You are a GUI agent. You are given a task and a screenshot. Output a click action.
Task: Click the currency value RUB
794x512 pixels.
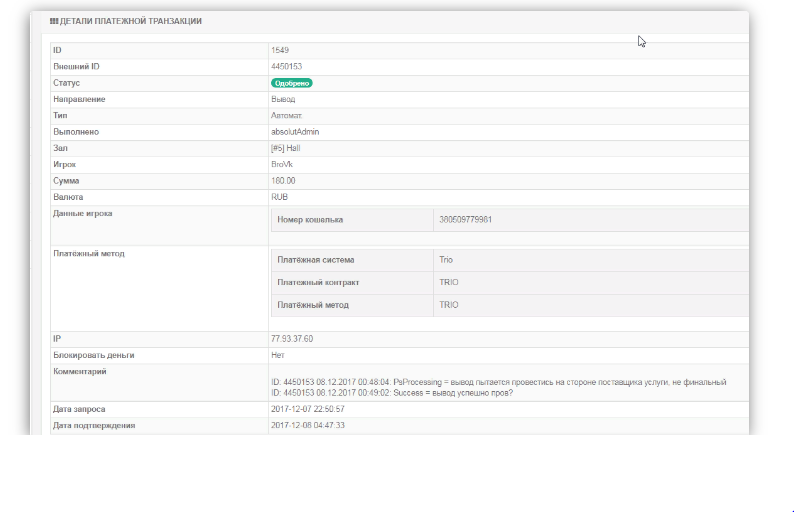click(279, 197)
